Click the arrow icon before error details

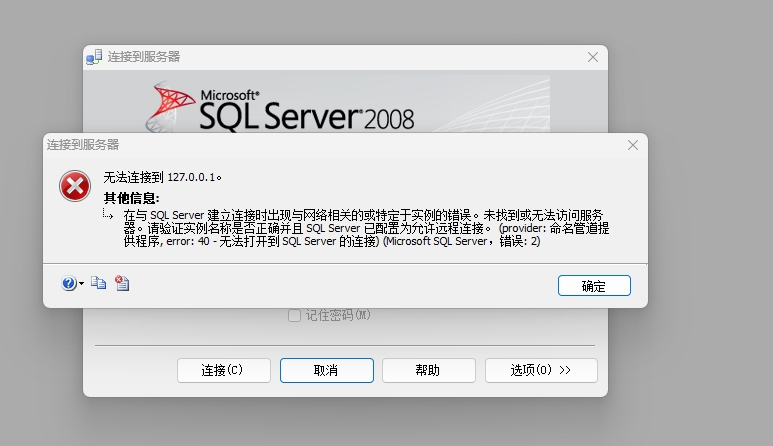point(109,215)
